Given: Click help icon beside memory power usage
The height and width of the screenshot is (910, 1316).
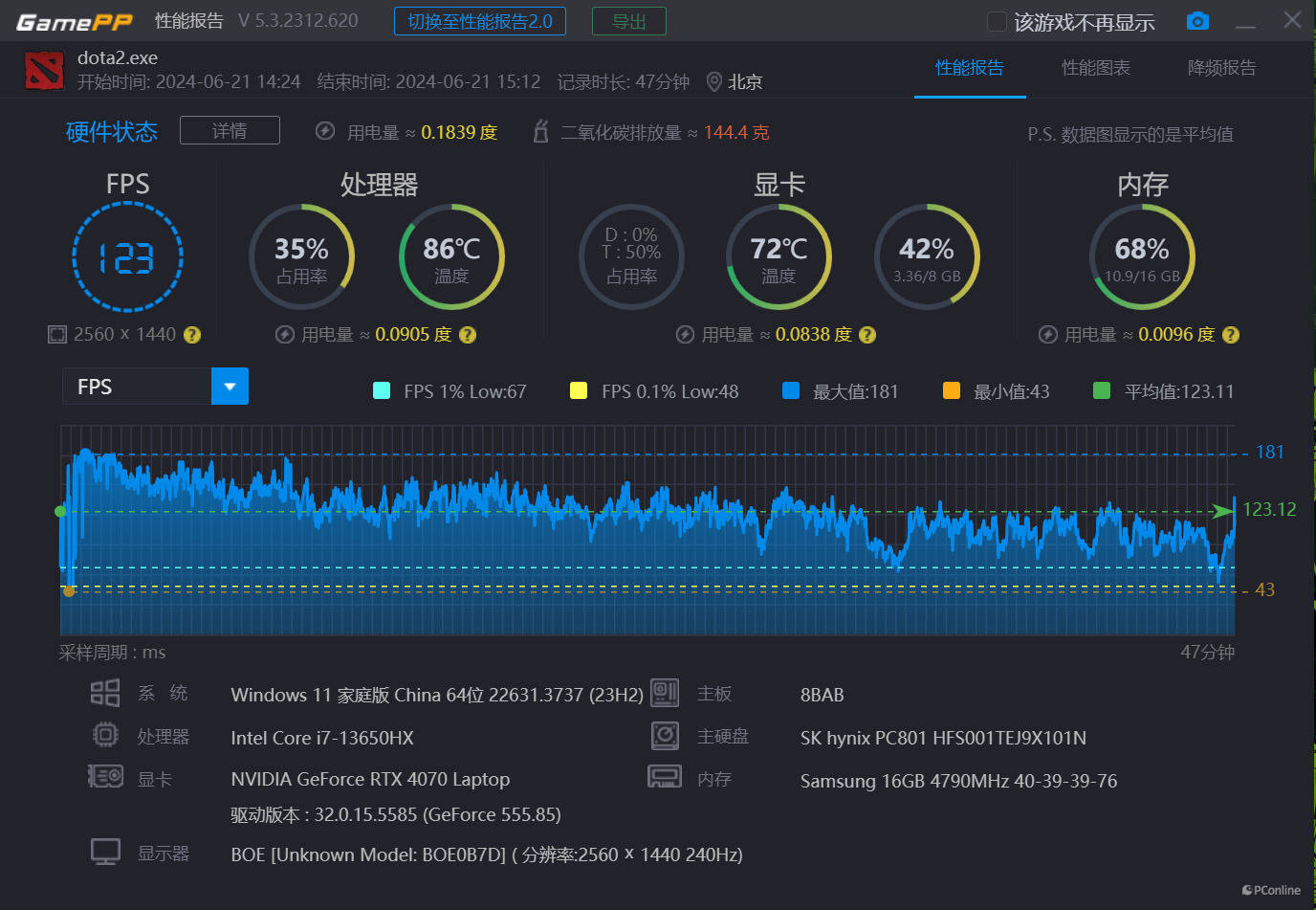Looking at the screenshot, I should (x=1231, y=335).
